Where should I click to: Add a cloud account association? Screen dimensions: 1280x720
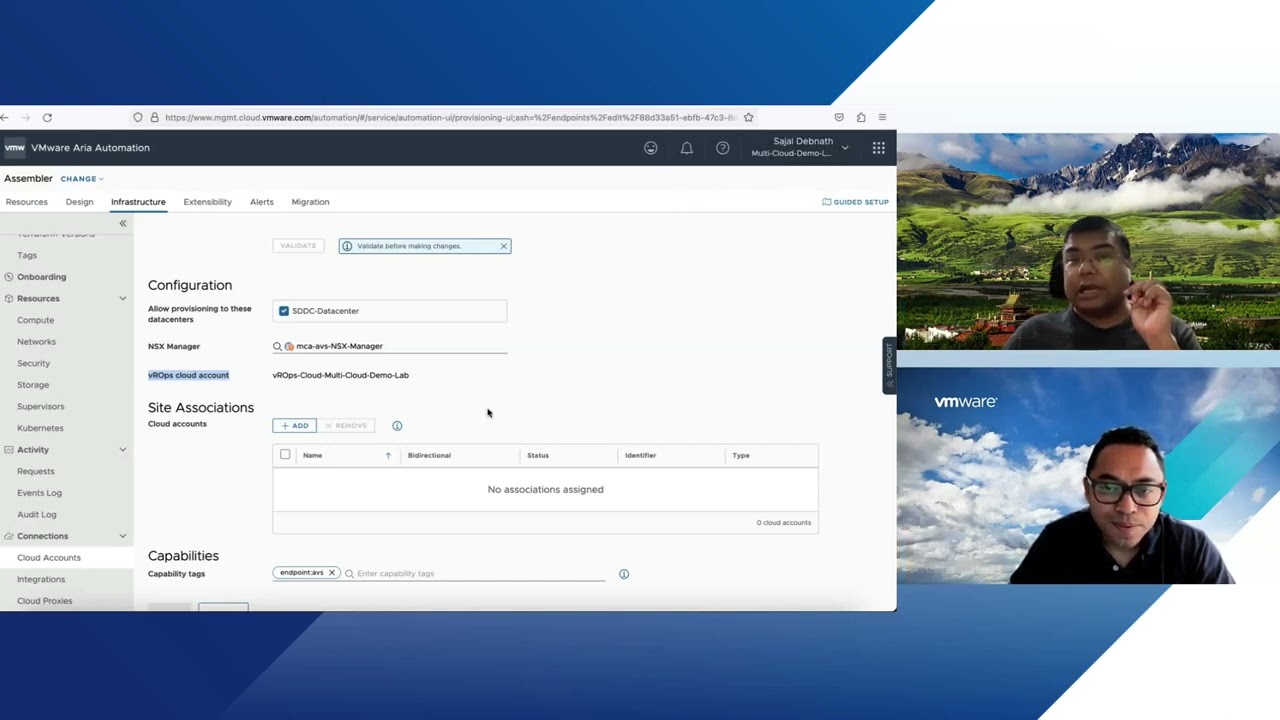[295, 426]
